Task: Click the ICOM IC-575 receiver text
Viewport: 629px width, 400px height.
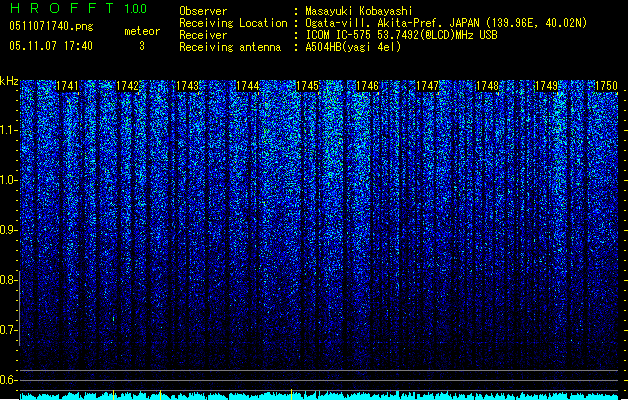Action: pyautogui.click(x=401, y=35)
